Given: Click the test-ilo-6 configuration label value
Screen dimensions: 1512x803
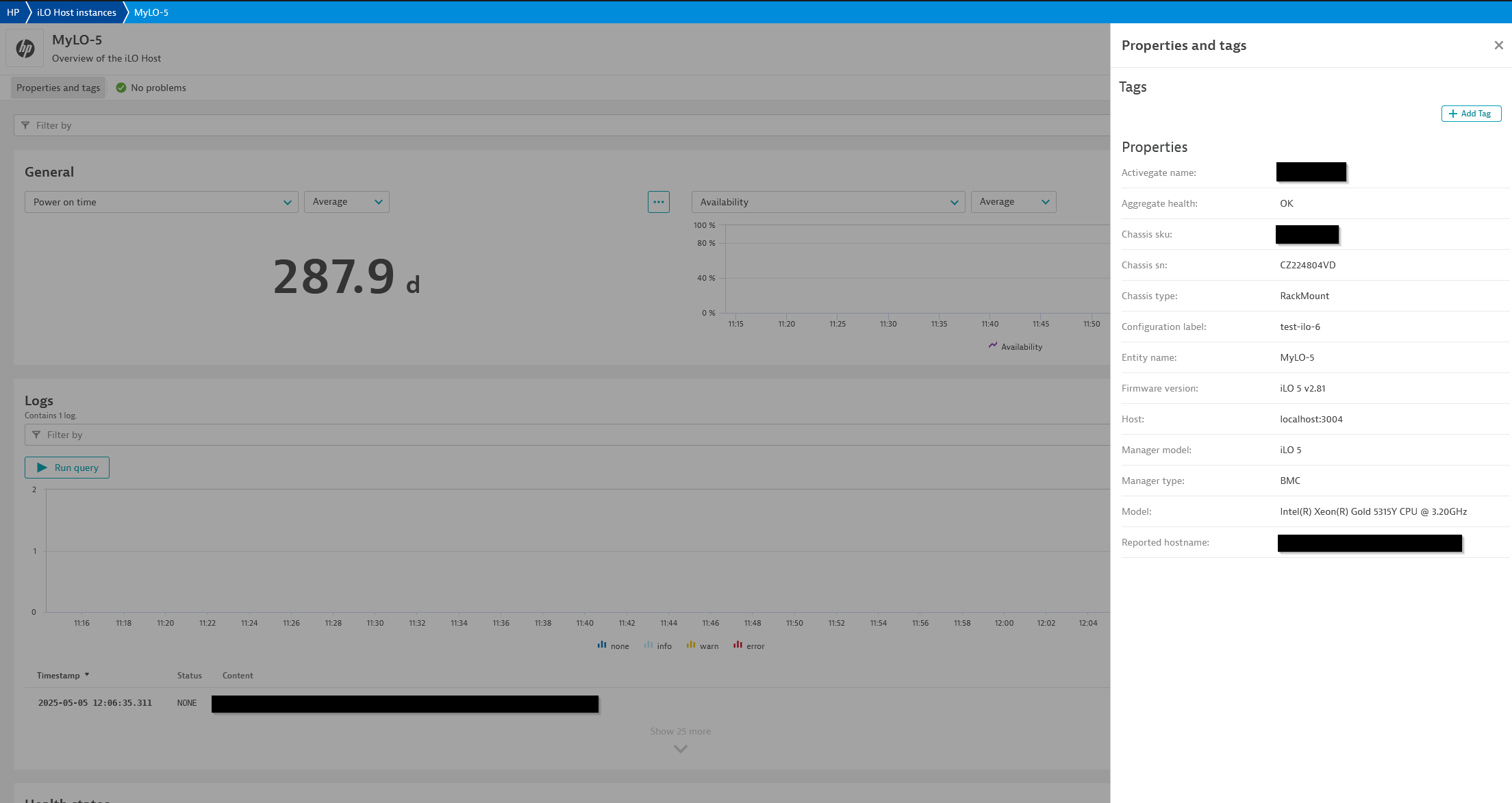Looking at the screenshot, I should point(1300,327).
